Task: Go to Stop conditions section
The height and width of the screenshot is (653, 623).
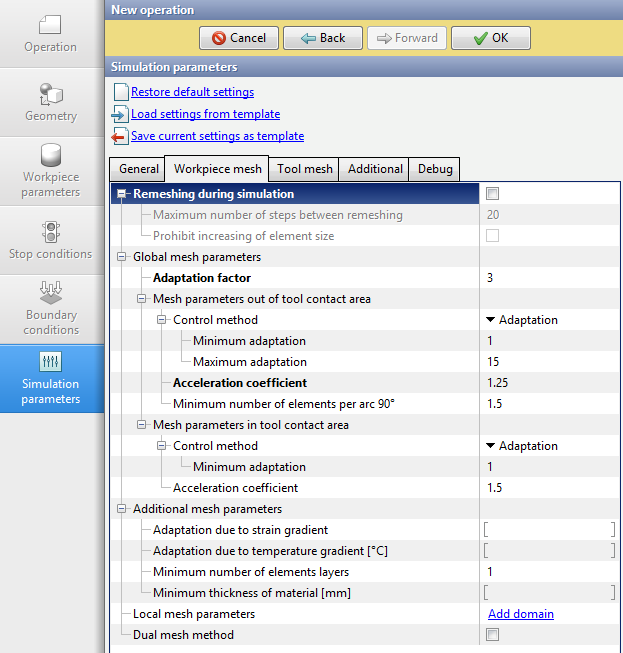Action: tap(51, 240)
